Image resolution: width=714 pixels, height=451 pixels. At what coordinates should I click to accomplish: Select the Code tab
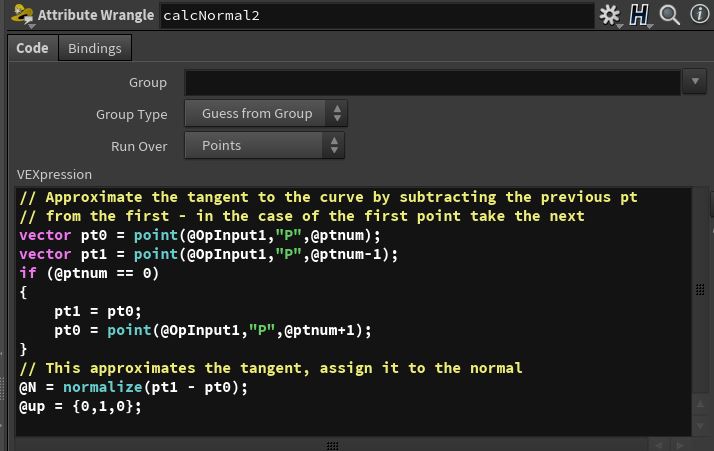click(x=32, y=48)
